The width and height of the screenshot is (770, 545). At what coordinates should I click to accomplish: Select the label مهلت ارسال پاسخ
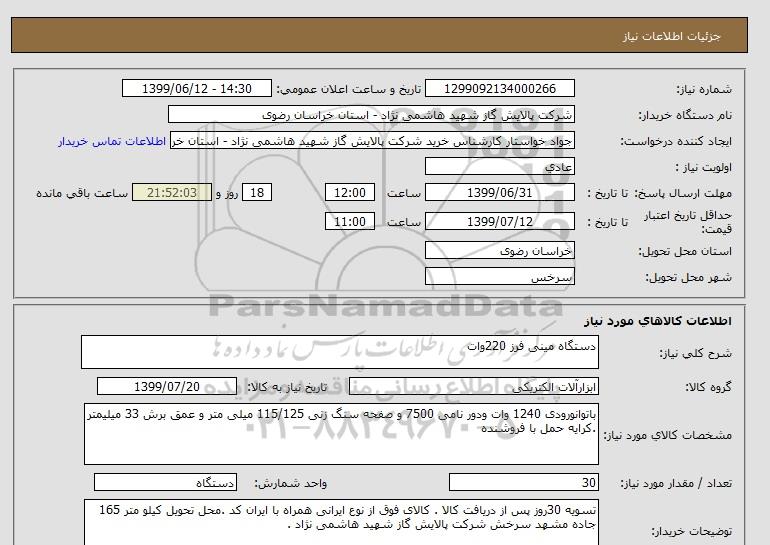pos(683,193)
